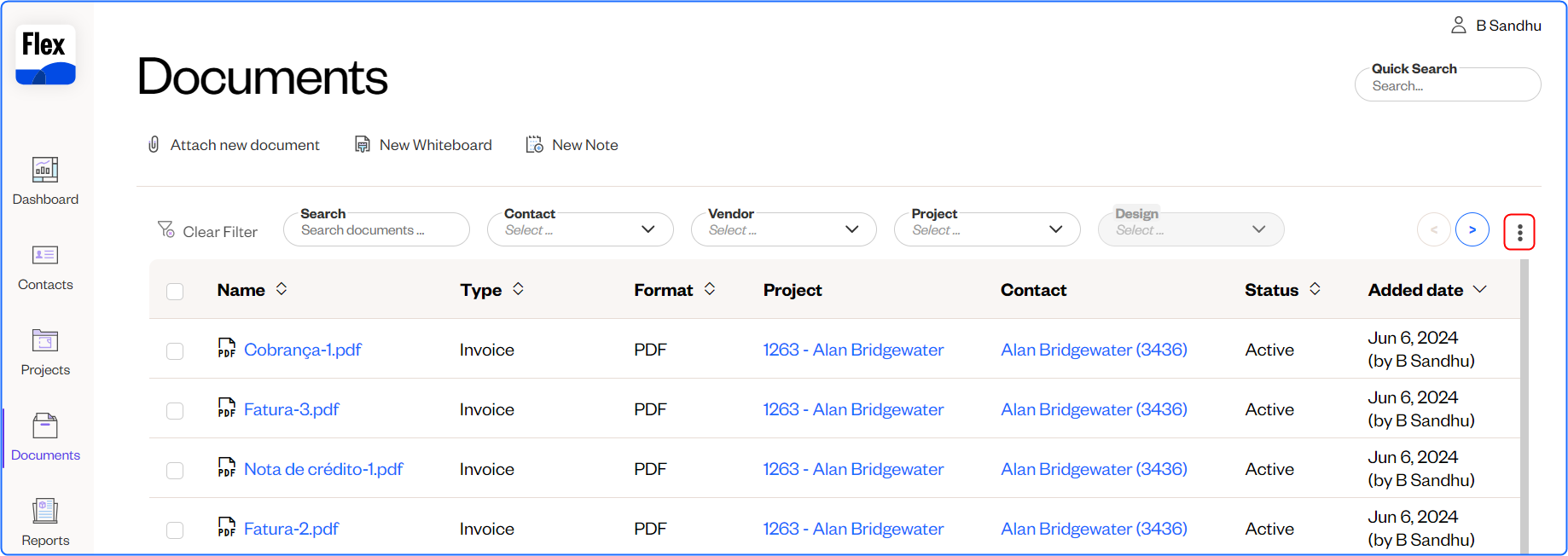
Task: Check the box for Fatura-3.pdf row
Action: click(x=175, y=411)
